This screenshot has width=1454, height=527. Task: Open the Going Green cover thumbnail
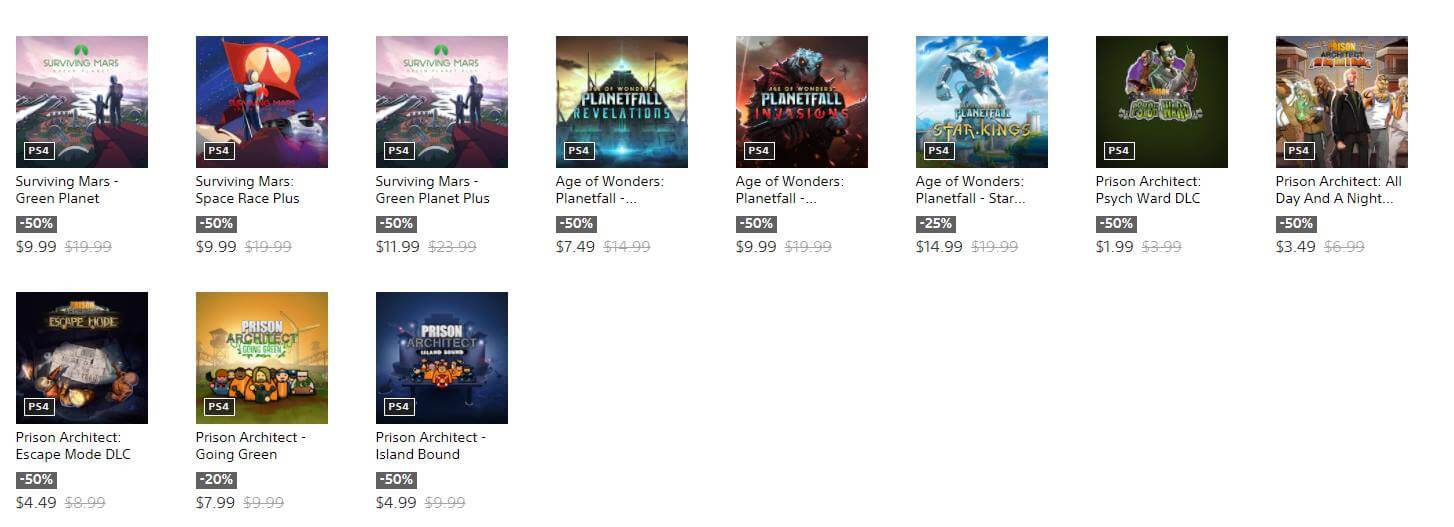262,358
